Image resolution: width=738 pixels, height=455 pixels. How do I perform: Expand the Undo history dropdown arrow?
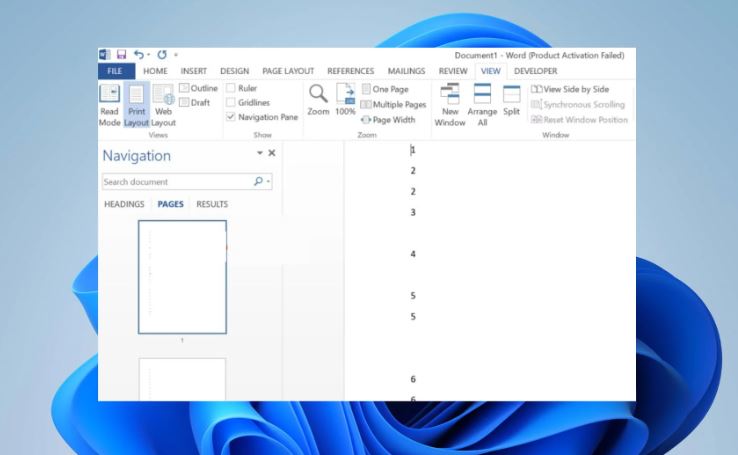coord(148,55)
